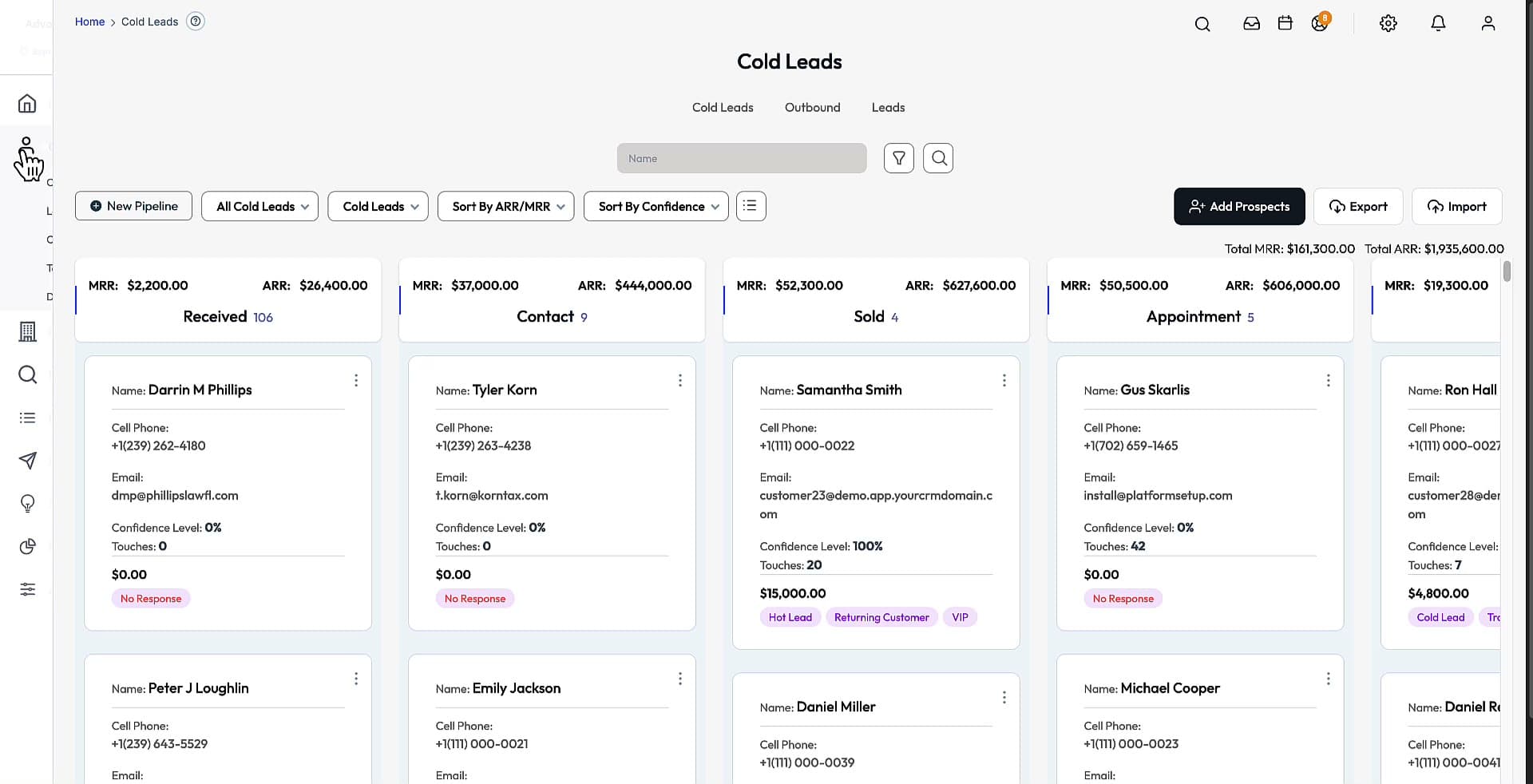The width and height of the screenshot is (1533, 784).
Task: Click the Returning Customer tag
Action: tap(881, 617)
